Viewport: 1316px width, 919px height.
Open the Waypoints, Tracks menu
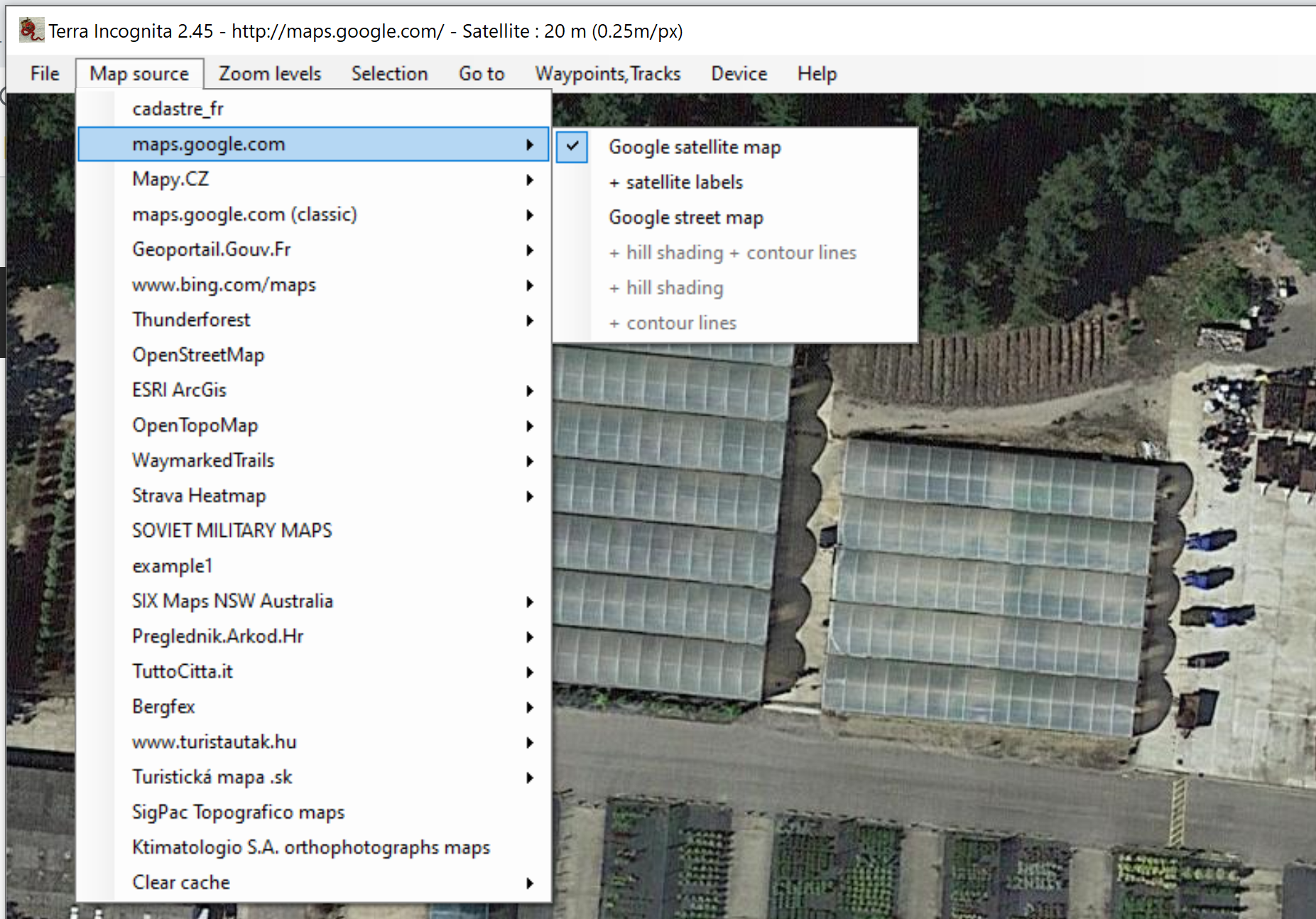pos(608,74)
